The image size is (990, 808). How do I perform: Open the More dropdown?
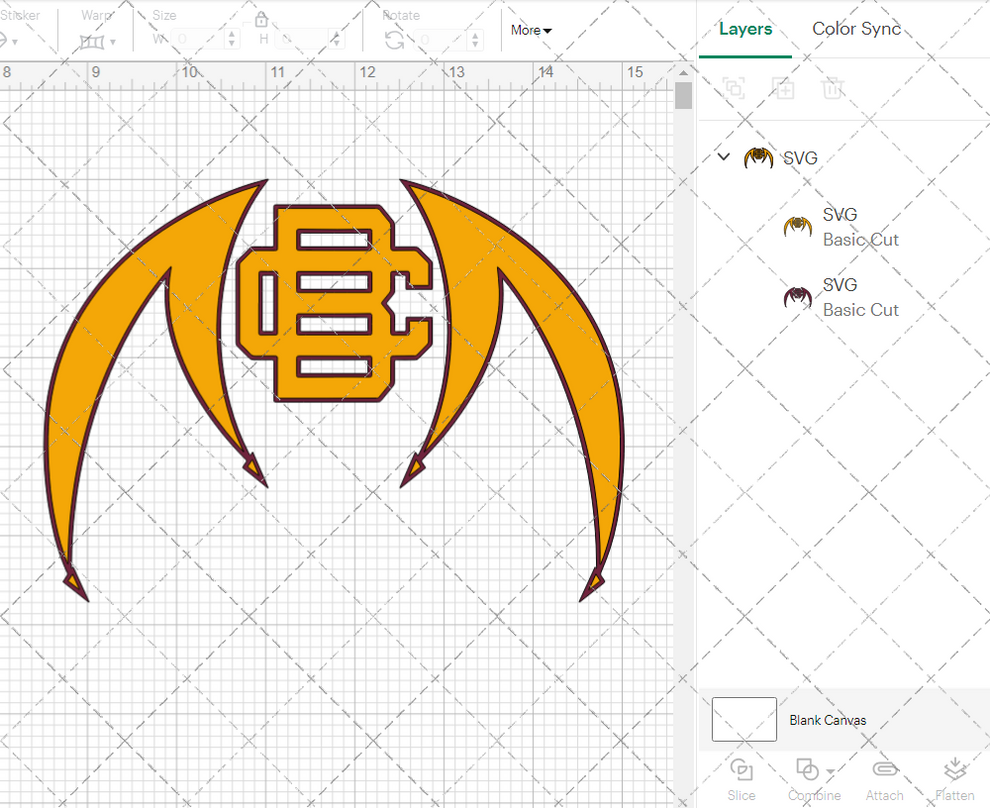(530, 30)
